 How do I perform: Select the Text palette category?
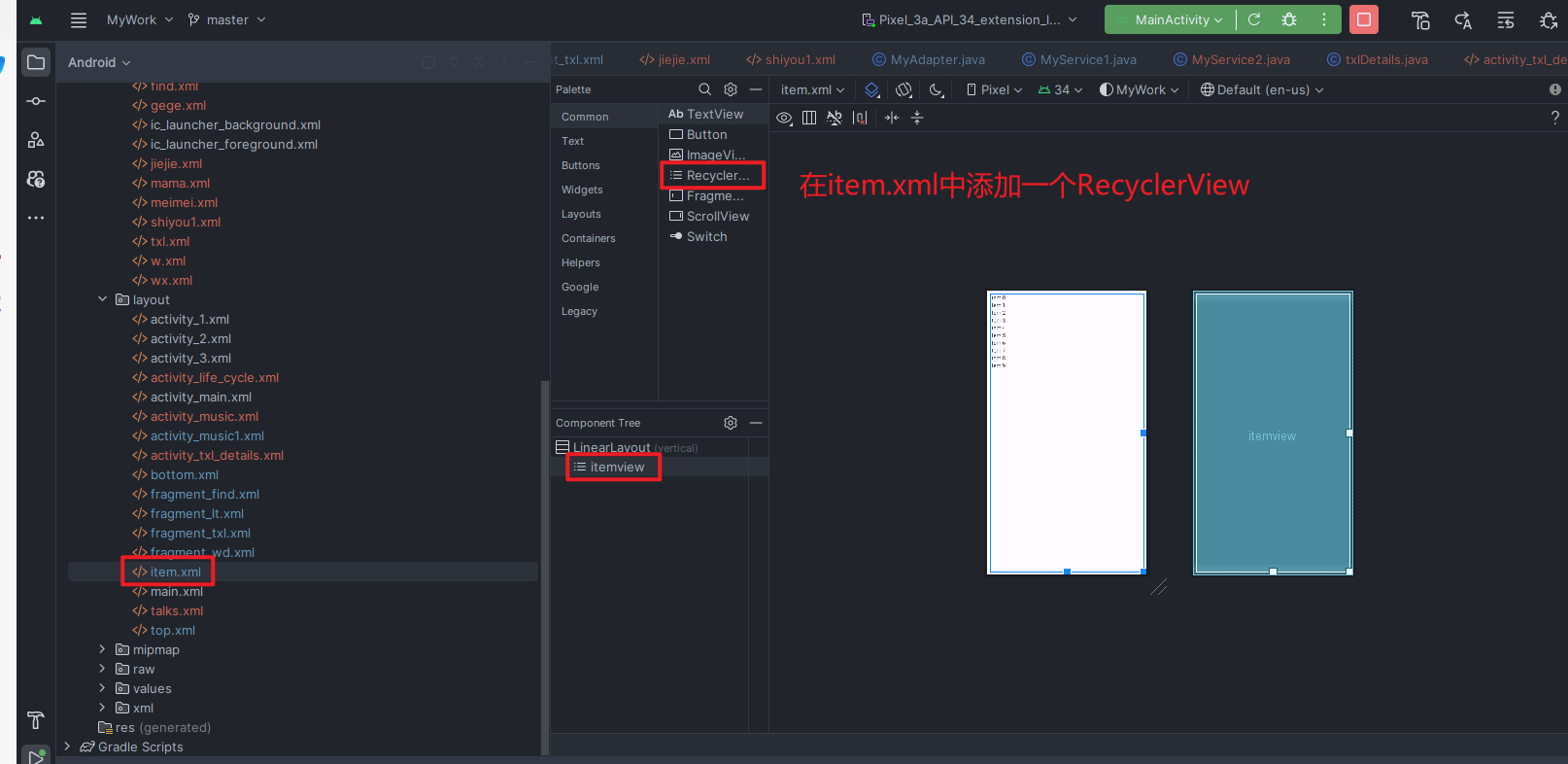pos(572,141)
